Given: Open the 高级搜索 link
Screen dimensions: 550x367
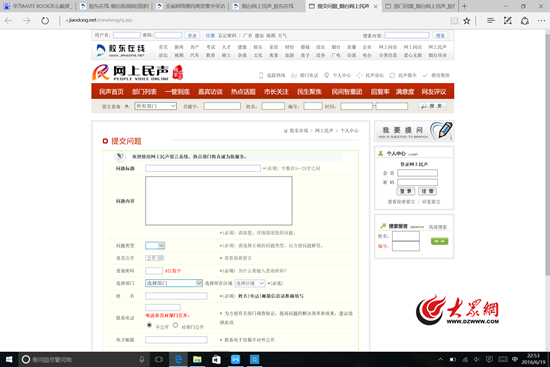Looking at the screenshot, I should click(438, 227).
